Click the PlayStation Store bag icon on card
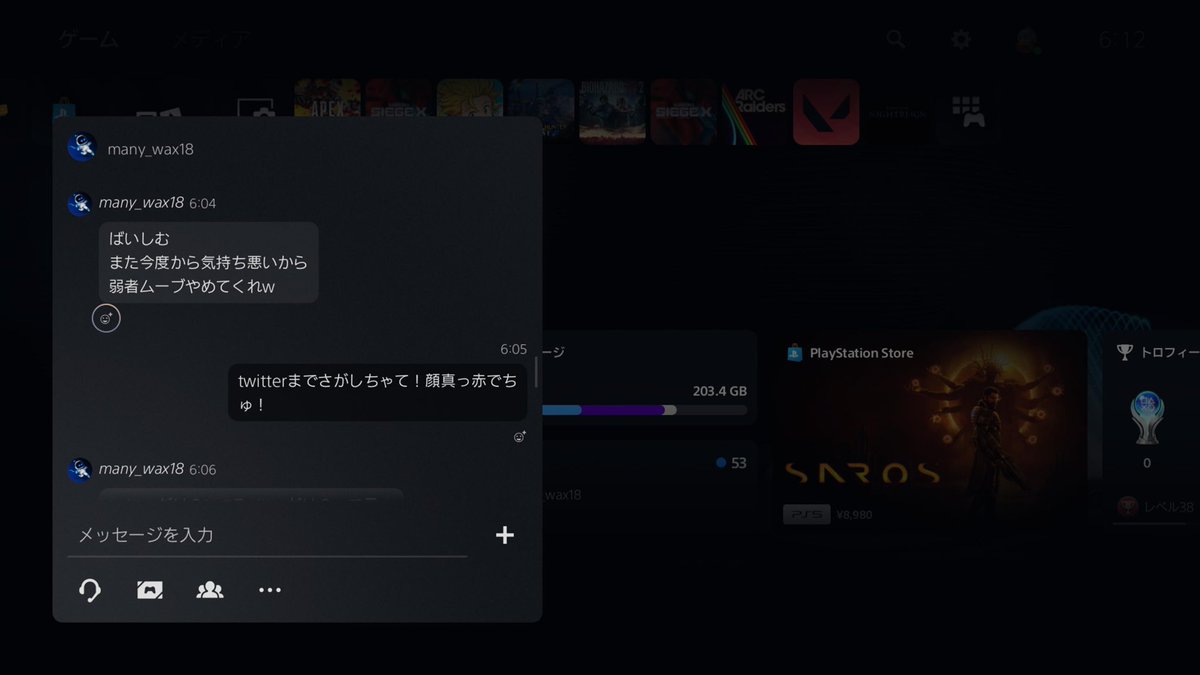Viewport: 1200px width, 675px height. (x=794, y=352)
